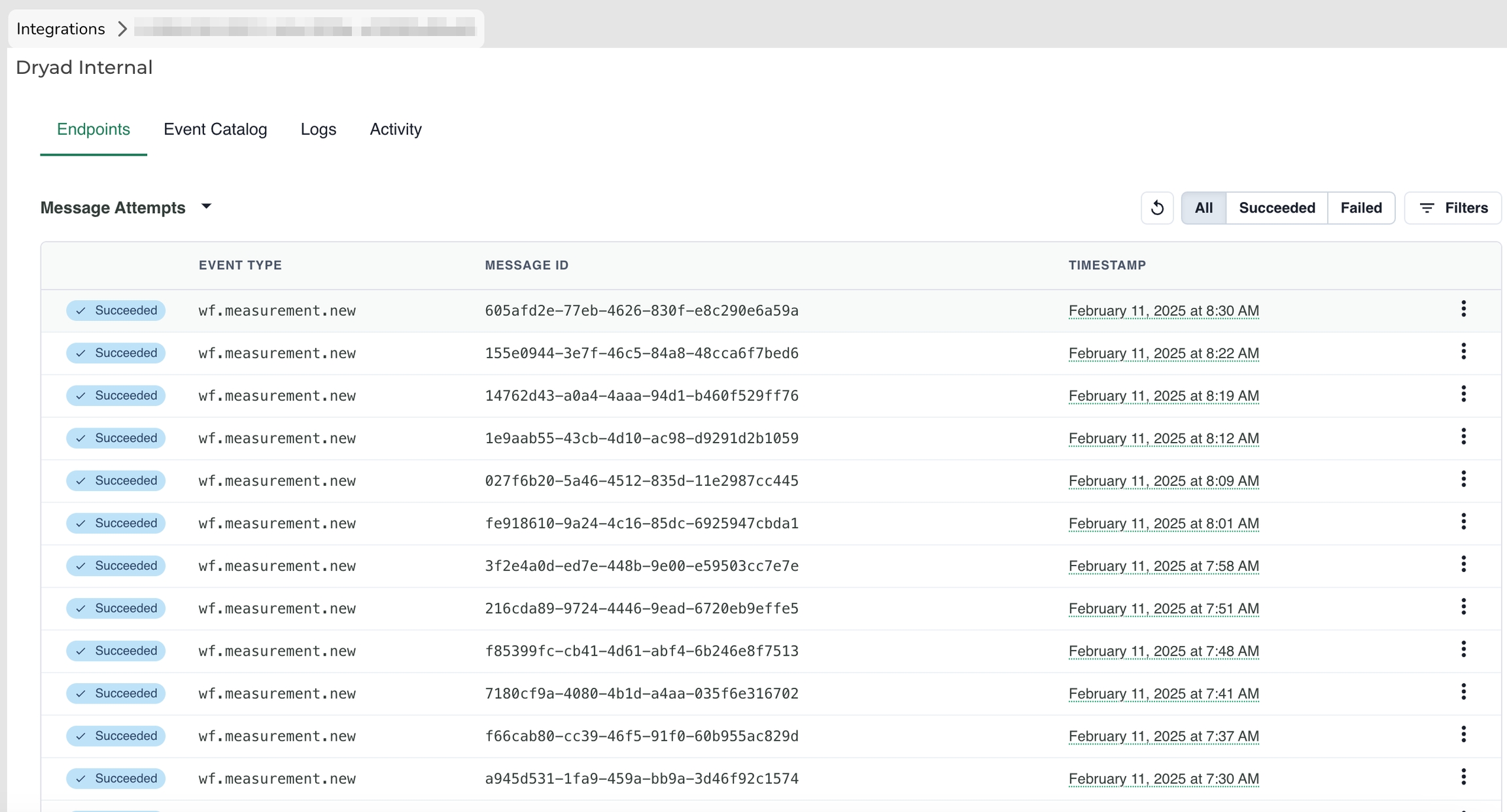Switch to the Event Catalog tab
Screen dimensions: 1507x812
click(215, 129)
